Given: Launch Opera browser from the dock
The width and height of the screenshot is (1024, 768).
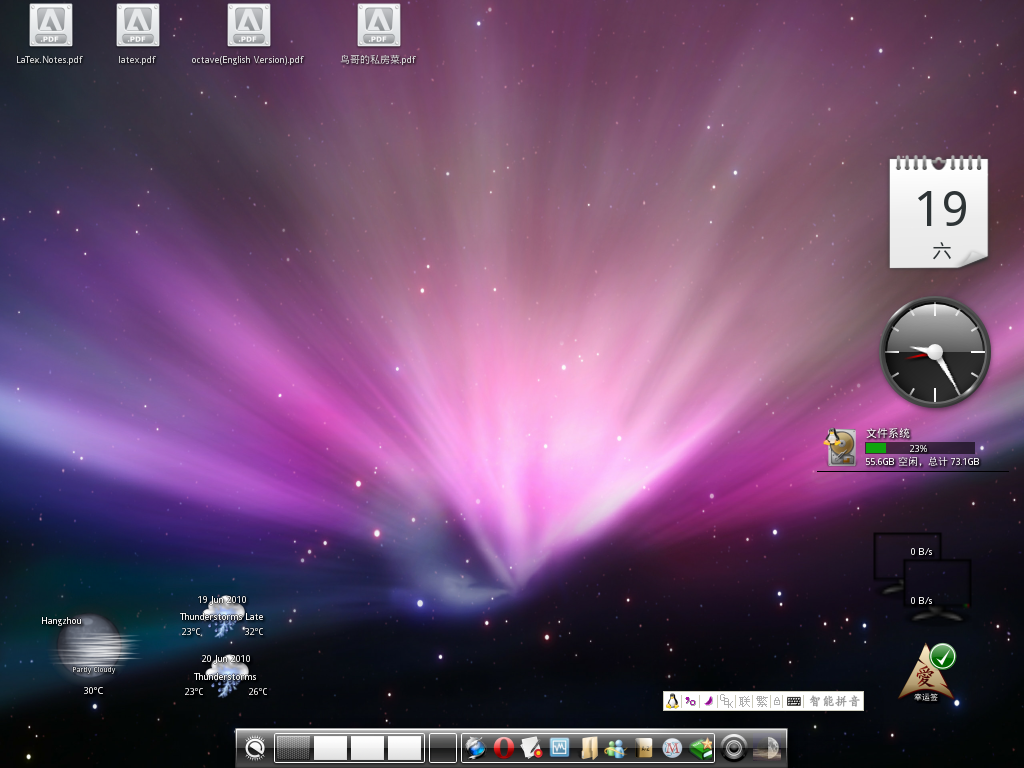Looking at the screenshot, I should click(504, 748).
